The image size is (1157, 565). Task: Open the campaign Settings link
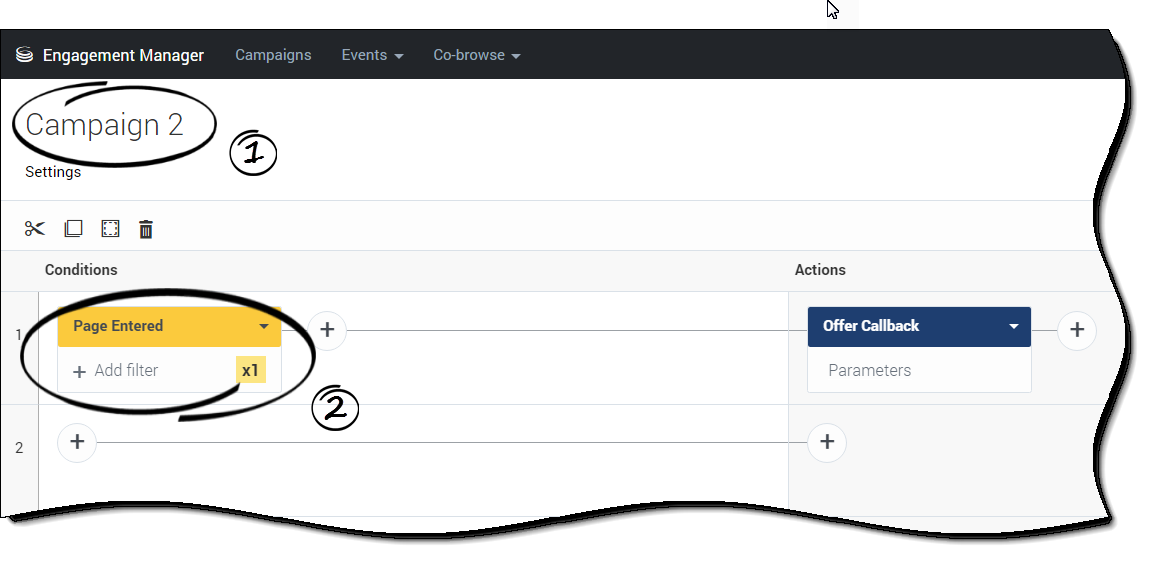[53, 172]
